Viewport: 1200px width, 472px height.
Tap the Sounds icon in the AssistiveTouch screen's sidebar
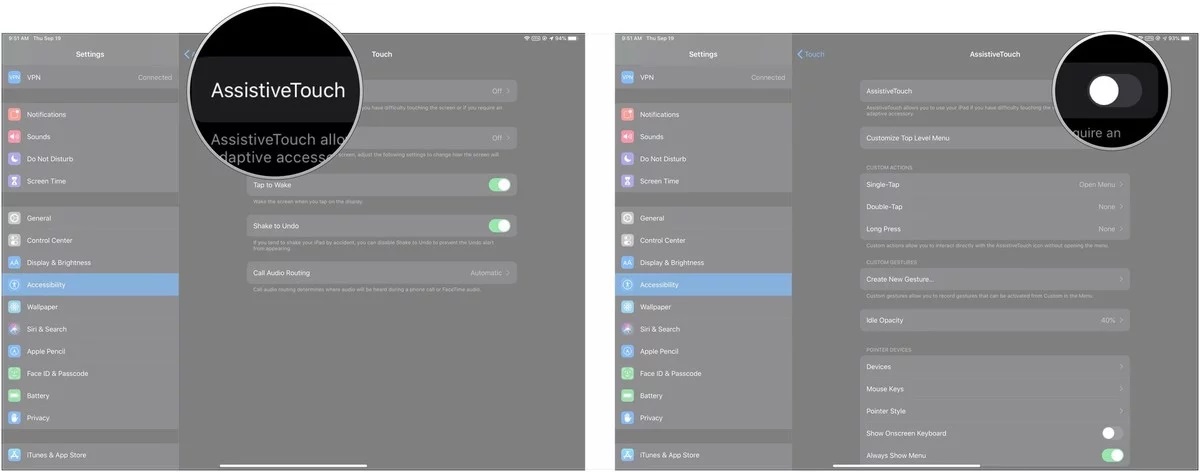[x=628, y=137]
